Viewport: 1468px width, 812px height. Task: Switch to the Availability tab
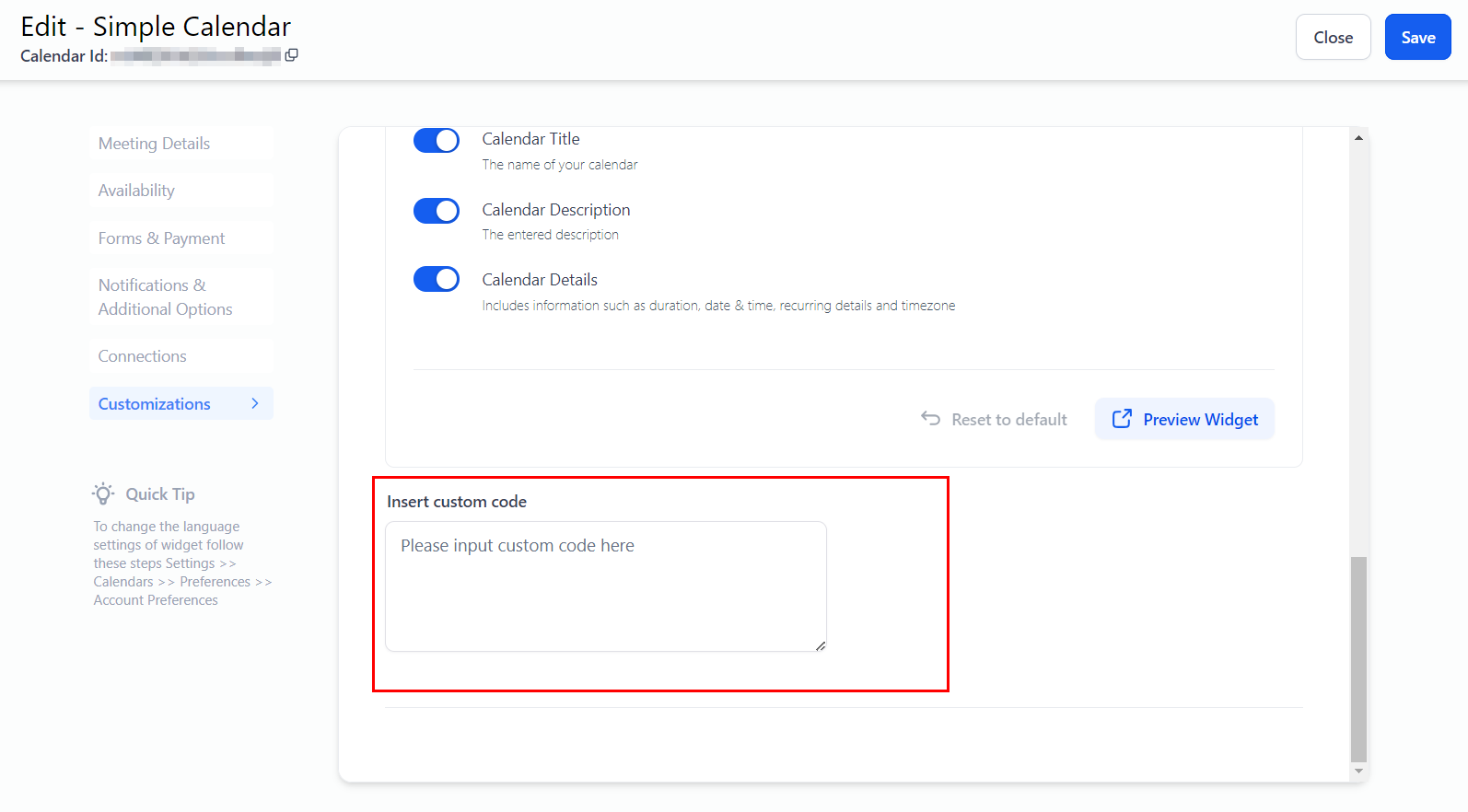pyautogui.click(x=136, y=191)
